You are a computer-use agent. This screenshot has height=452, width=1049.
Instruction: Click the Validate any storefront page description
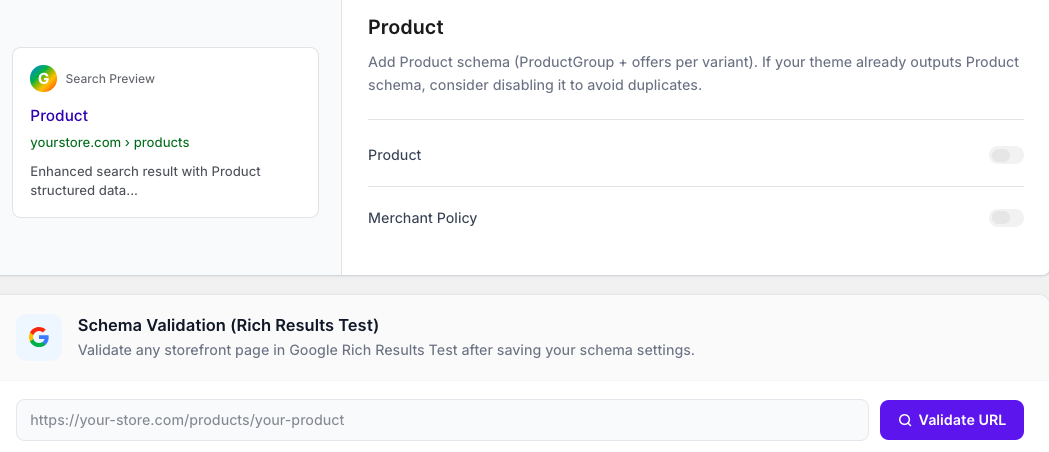(386, 350)
